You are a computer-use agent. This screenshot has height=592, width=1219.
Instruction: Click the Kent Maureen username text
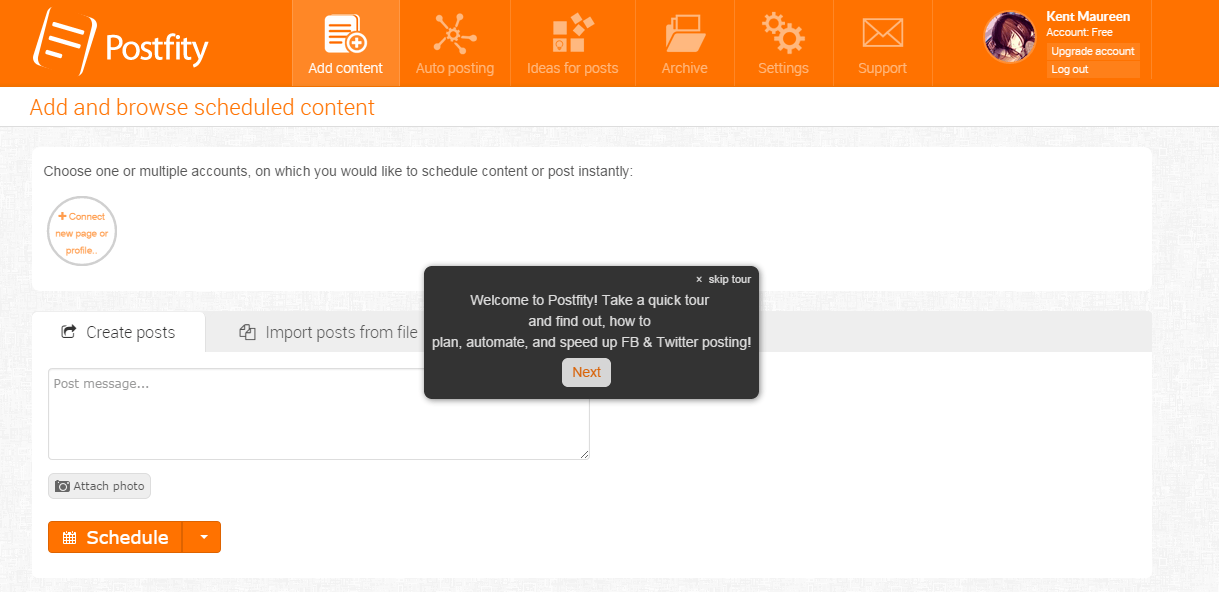click(1088, 16)
